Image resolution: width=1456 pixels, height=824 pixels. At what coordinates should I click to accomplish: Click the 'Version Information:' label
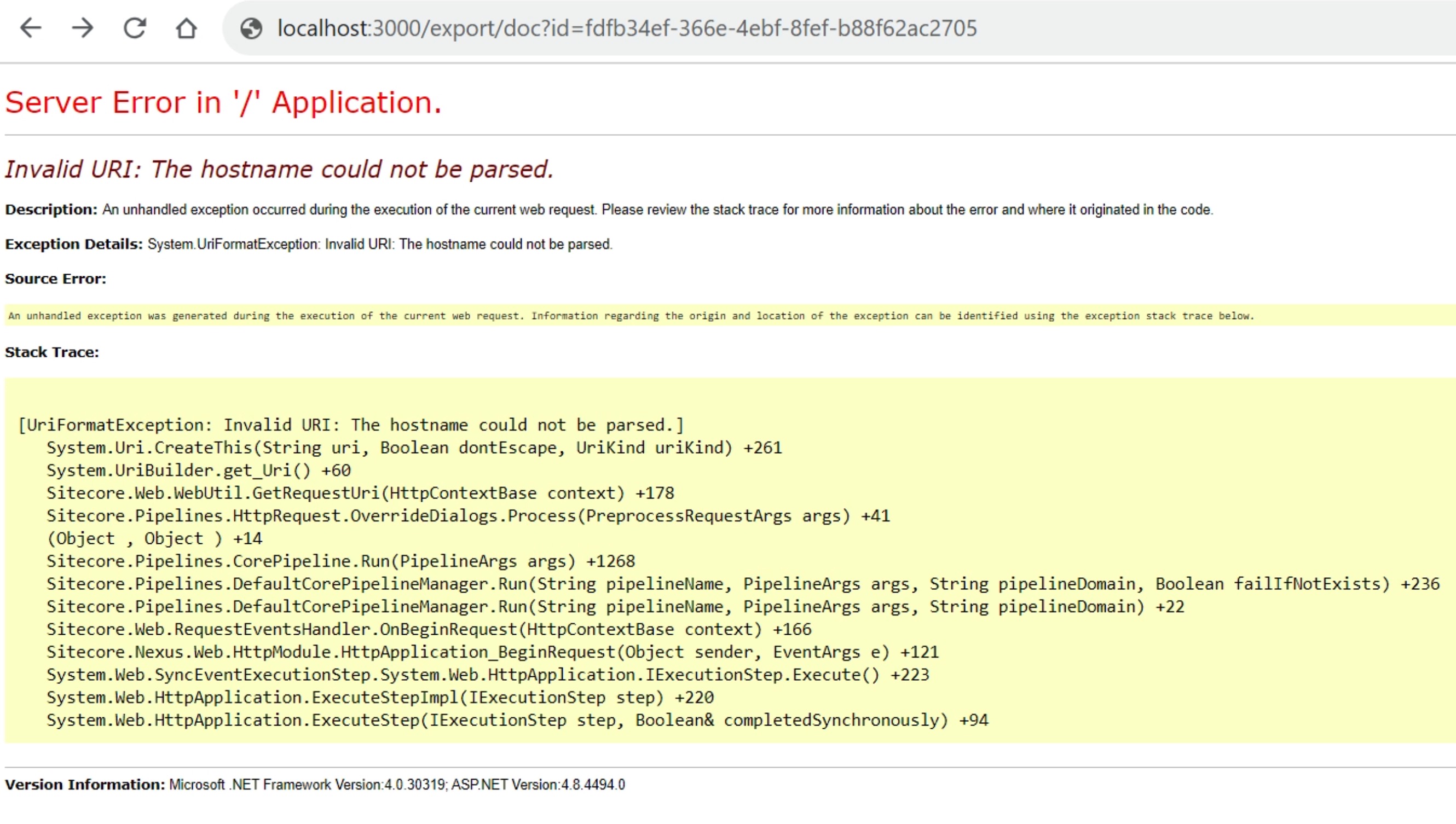(x=85, y=785)
